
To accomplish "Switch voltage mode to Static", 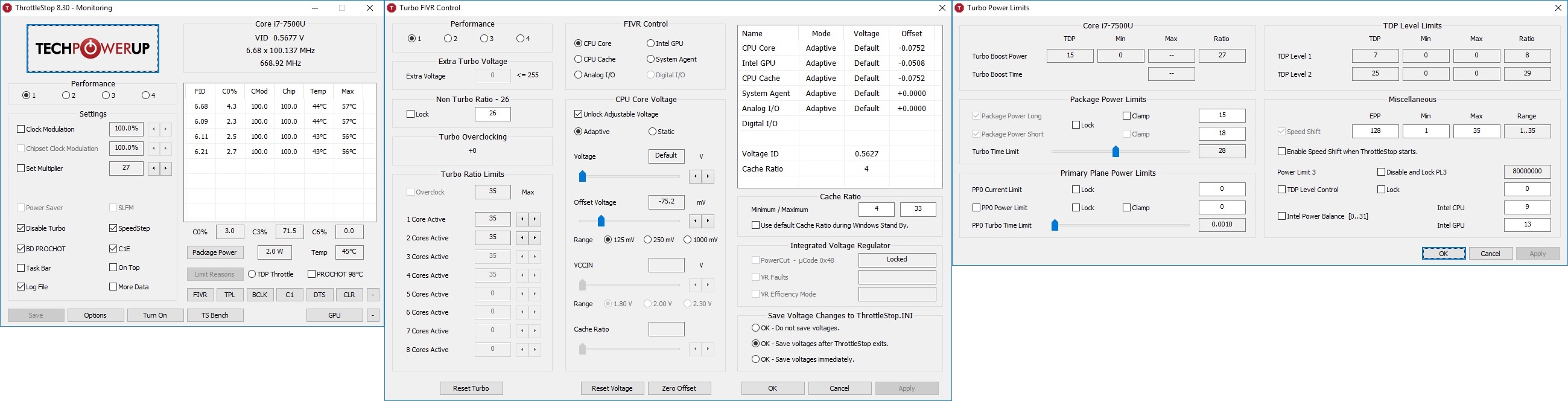I will (x=653, y=132).
